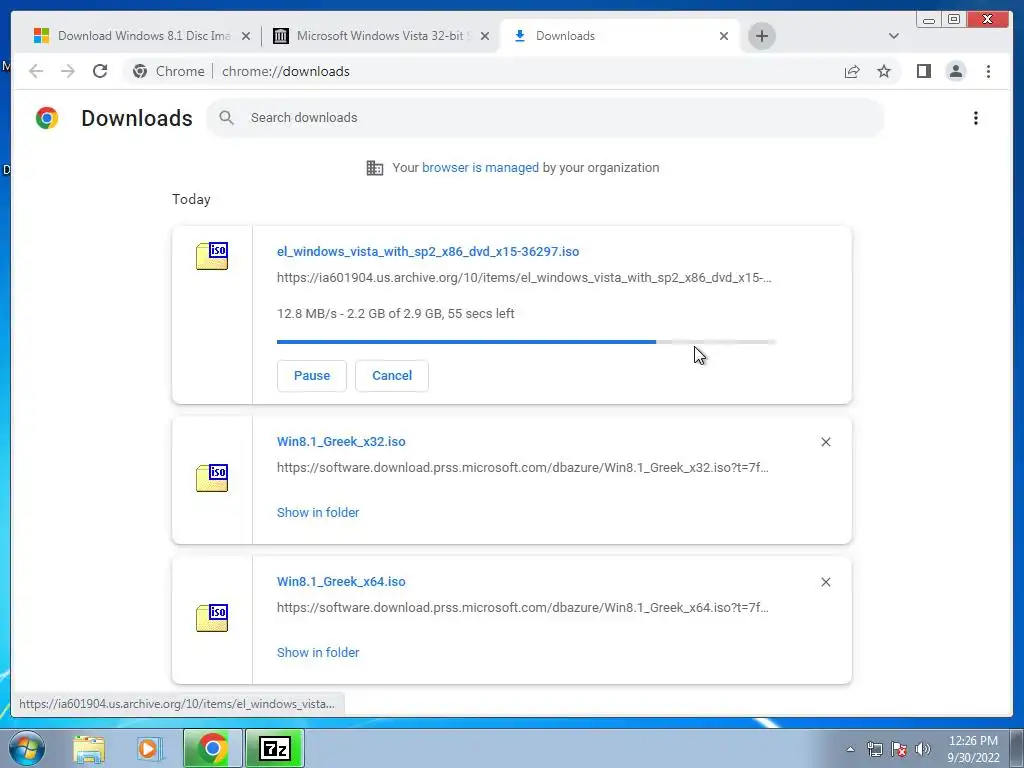This screenshot has width=1024, height=768.
Task: Click the ISO file icon for Vista download
Action: pos(212,255)
